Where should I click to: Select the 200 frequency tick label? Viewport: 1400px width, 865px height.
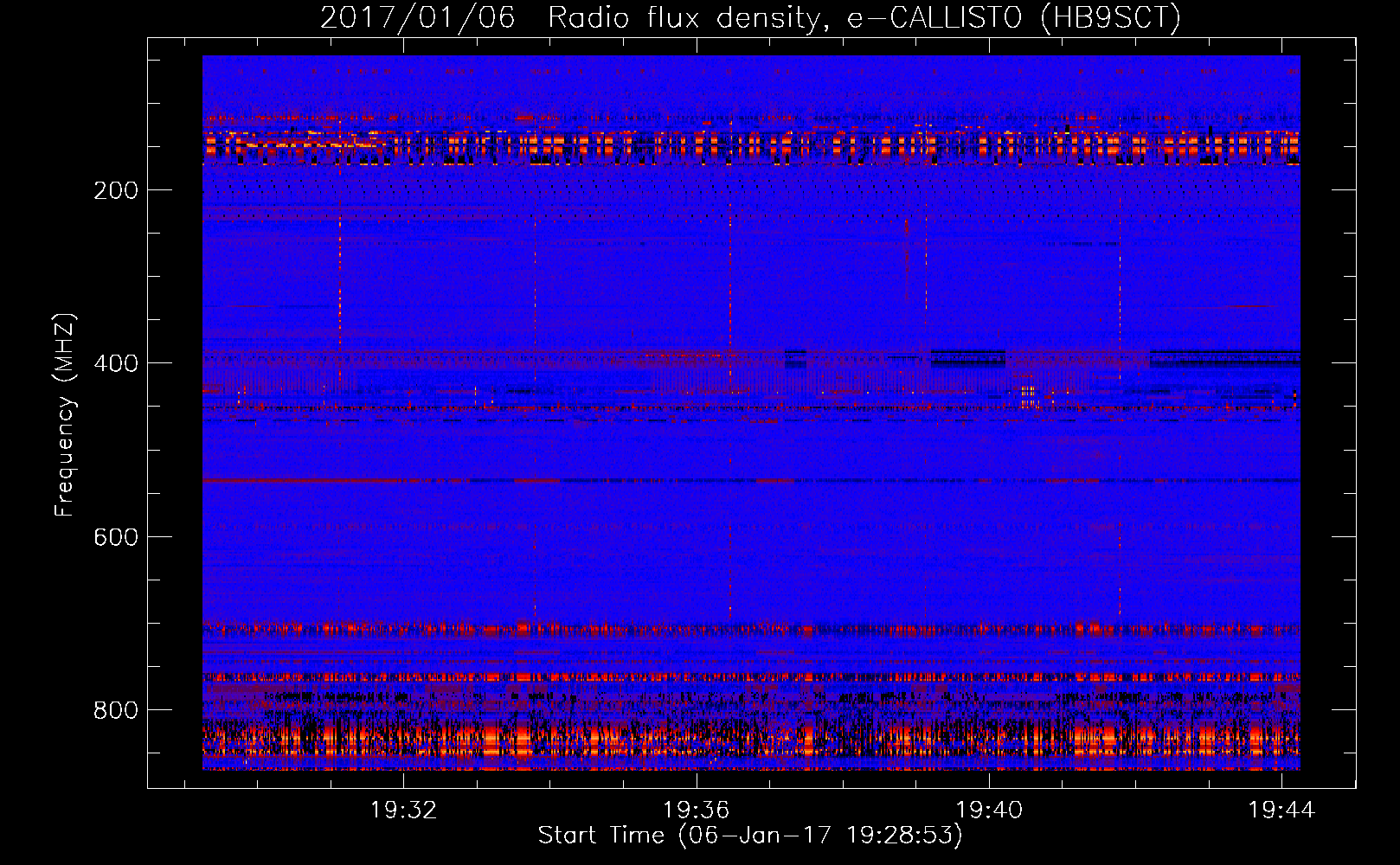pyautogui.click(x=116, y=190)
